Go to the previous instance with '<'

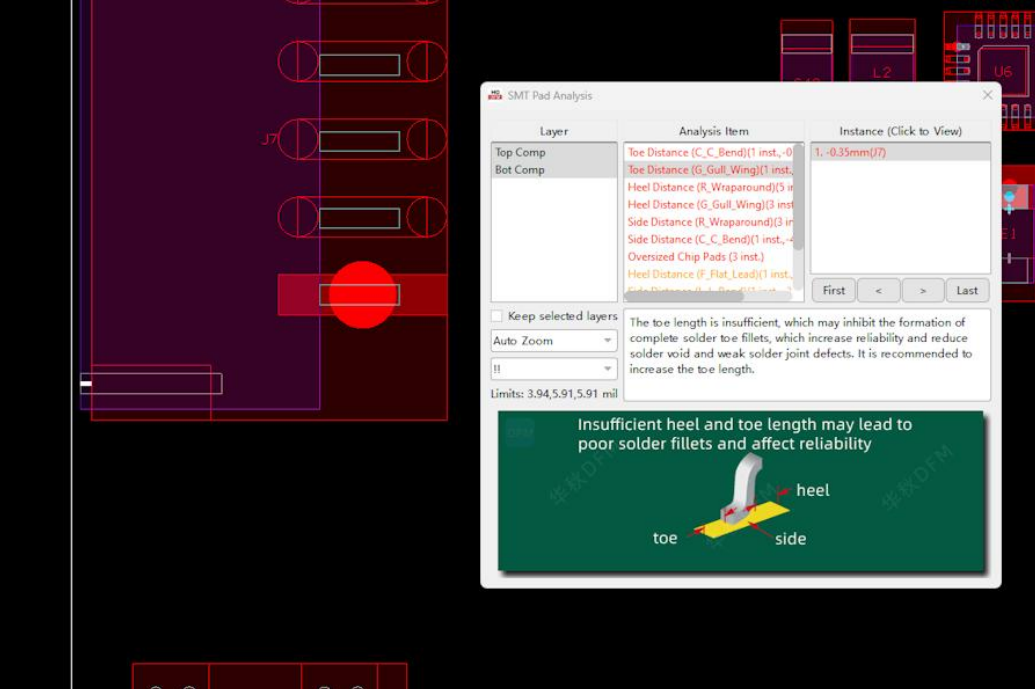(x=878, y=291)
